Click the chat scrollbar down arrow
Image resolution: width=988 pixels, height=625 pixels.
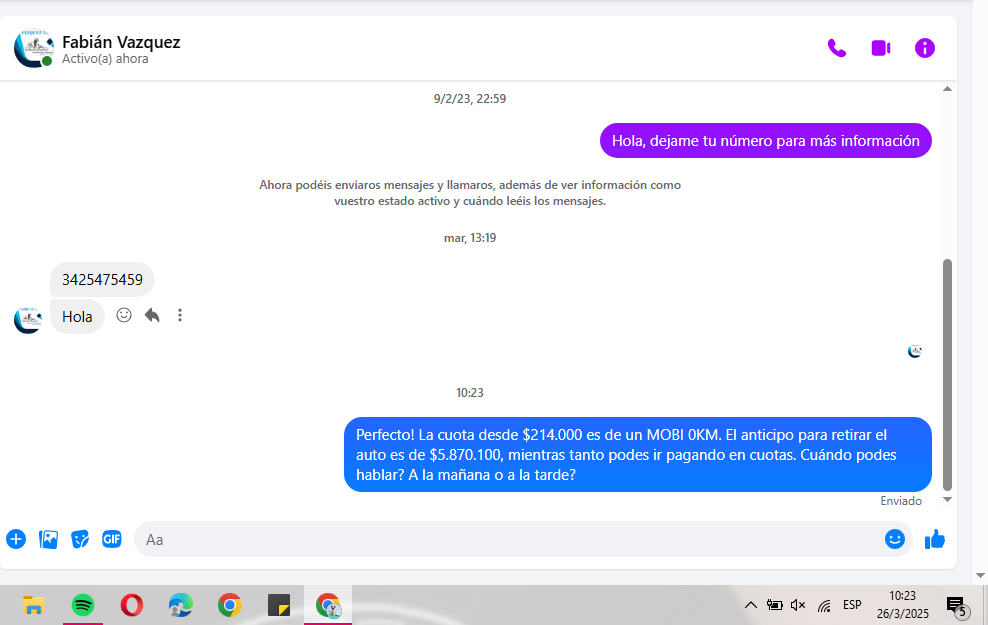(x=947, y=499)
